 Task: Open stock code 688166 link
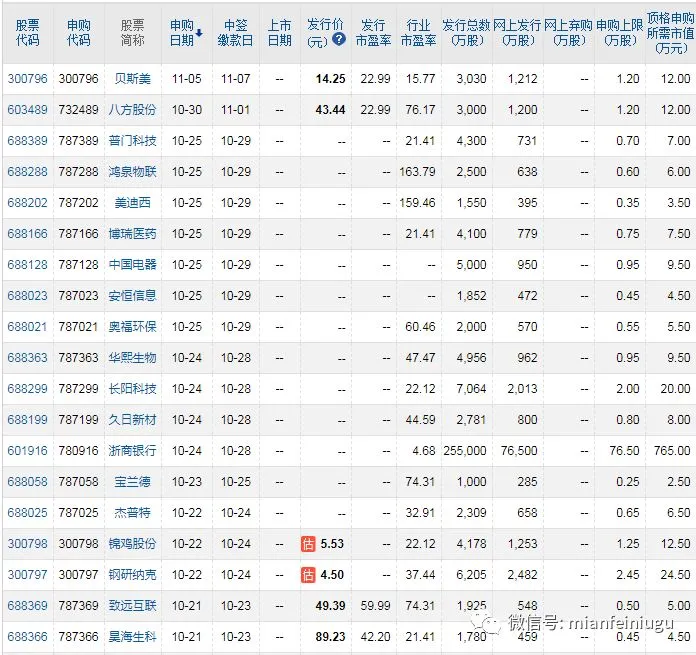click(27, 234)
